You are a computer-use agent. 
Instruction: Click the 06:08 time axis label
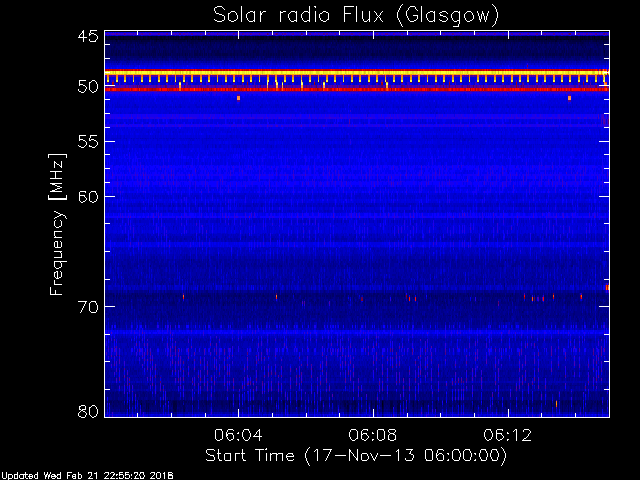(373, 435)
